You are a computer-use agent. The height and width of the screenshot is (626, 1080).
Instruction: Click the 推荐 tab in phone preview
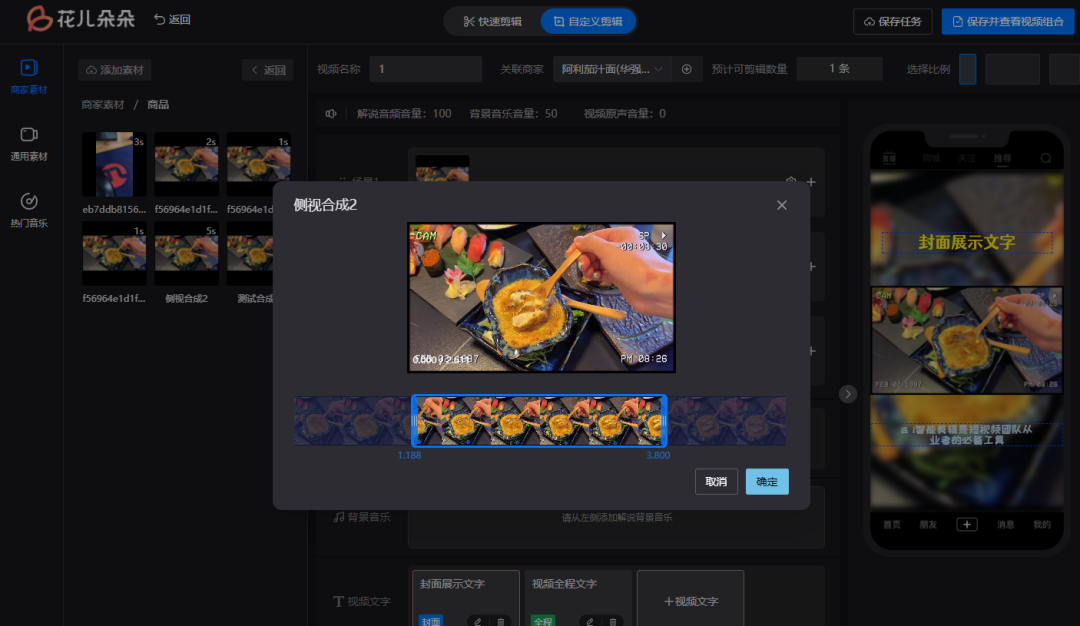coord(1002,158)
